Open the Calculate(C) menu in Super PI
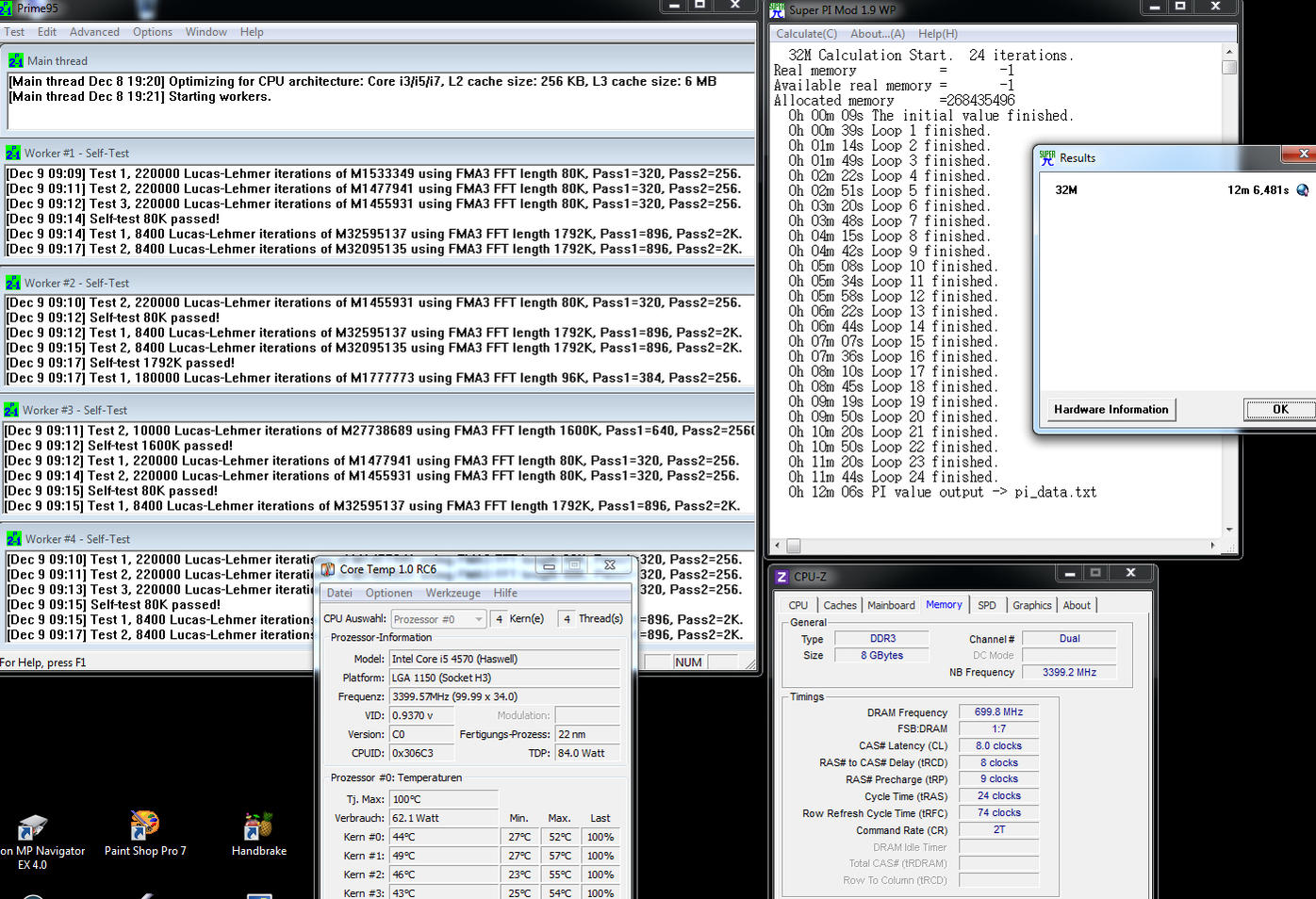Viewport: 1316px width, 899px height. [x=806, y=34]
